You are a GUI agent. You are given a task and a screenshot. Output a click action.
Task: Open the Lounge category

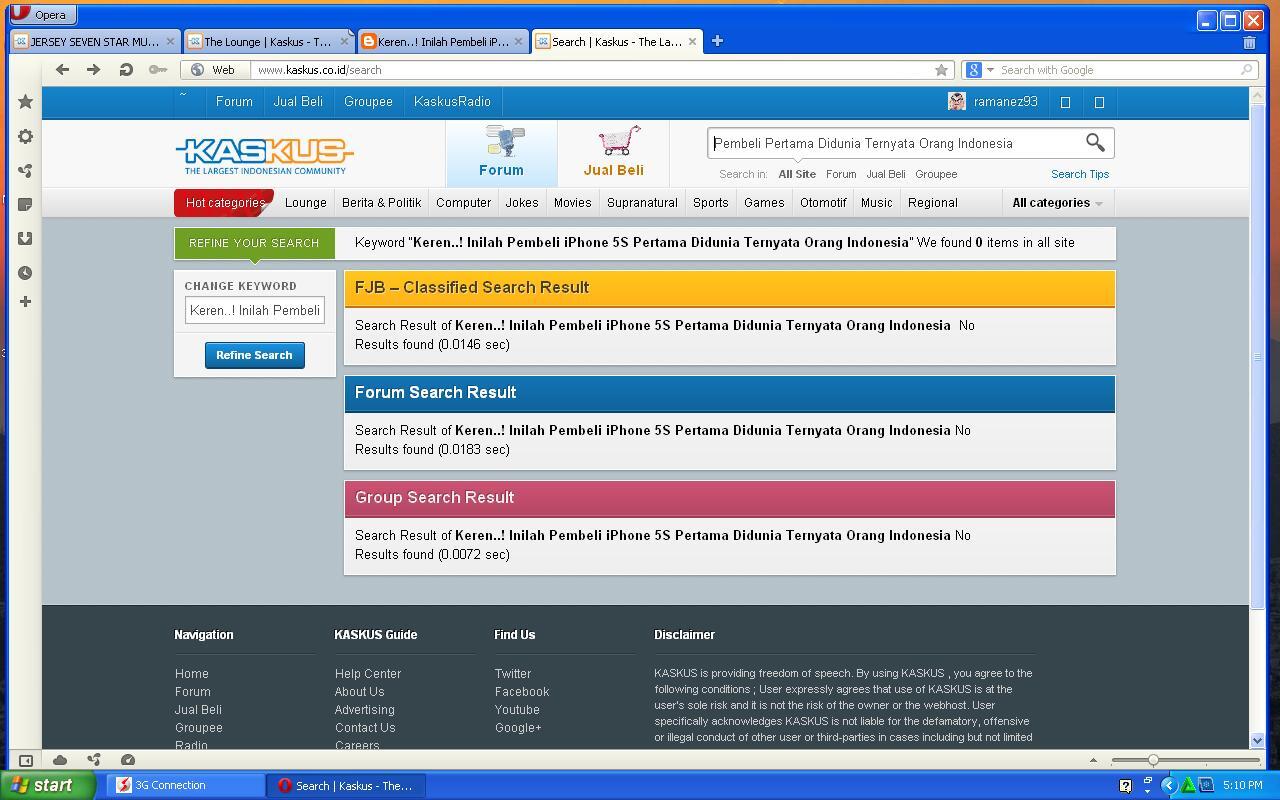click(x=306, y=203)
